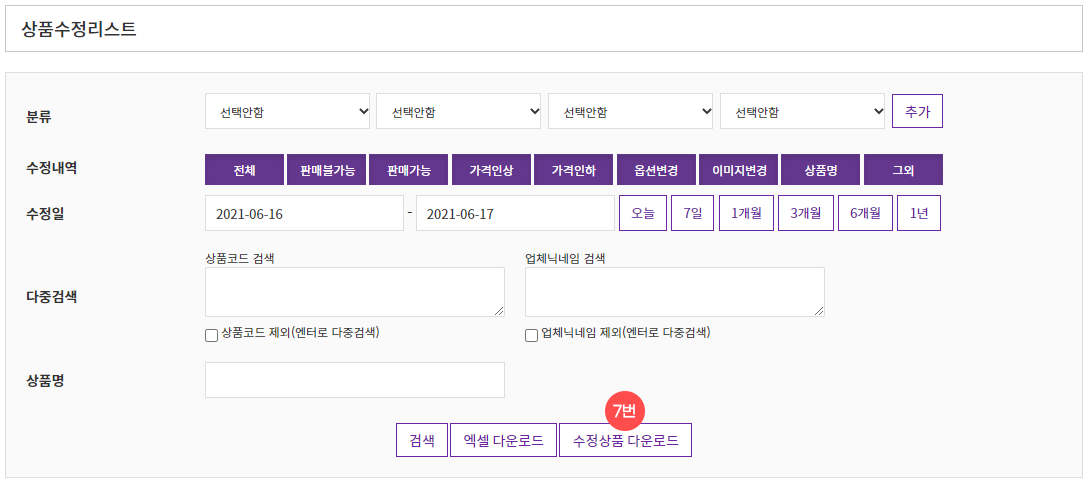Viewport: 1089px width, 483px height.
Task: Set the date range to 오늘
Action: point(642,213)
